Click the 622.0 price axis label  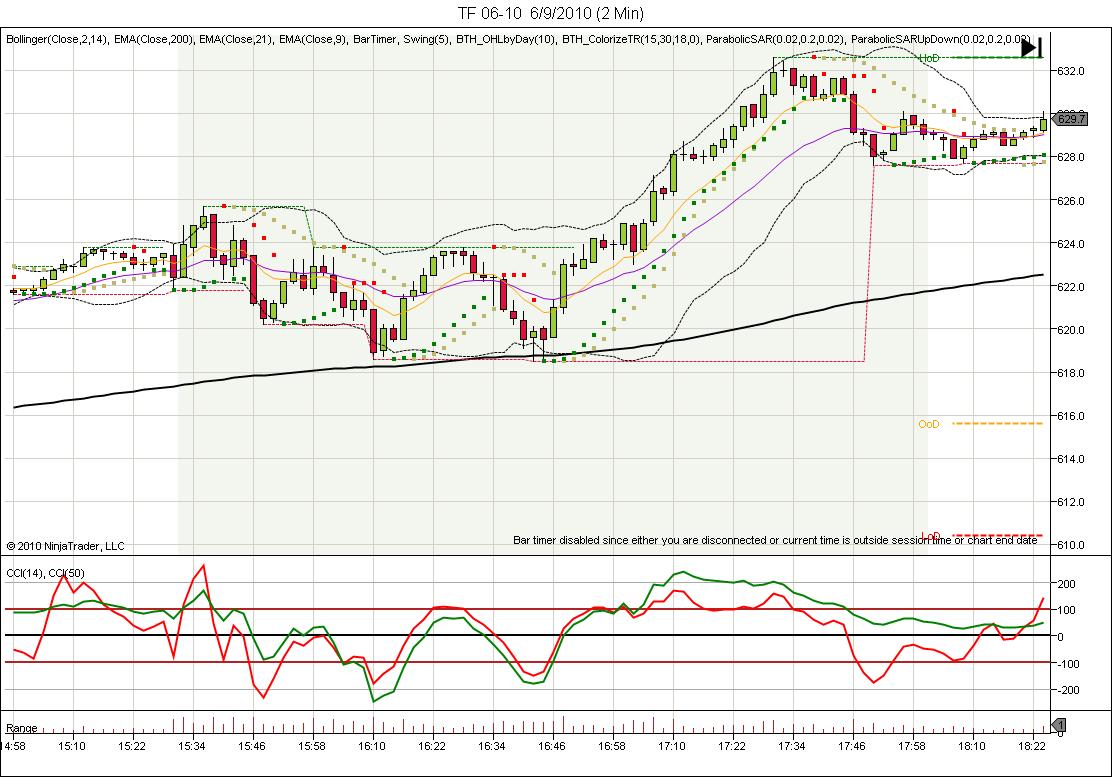coord(1071,287)
